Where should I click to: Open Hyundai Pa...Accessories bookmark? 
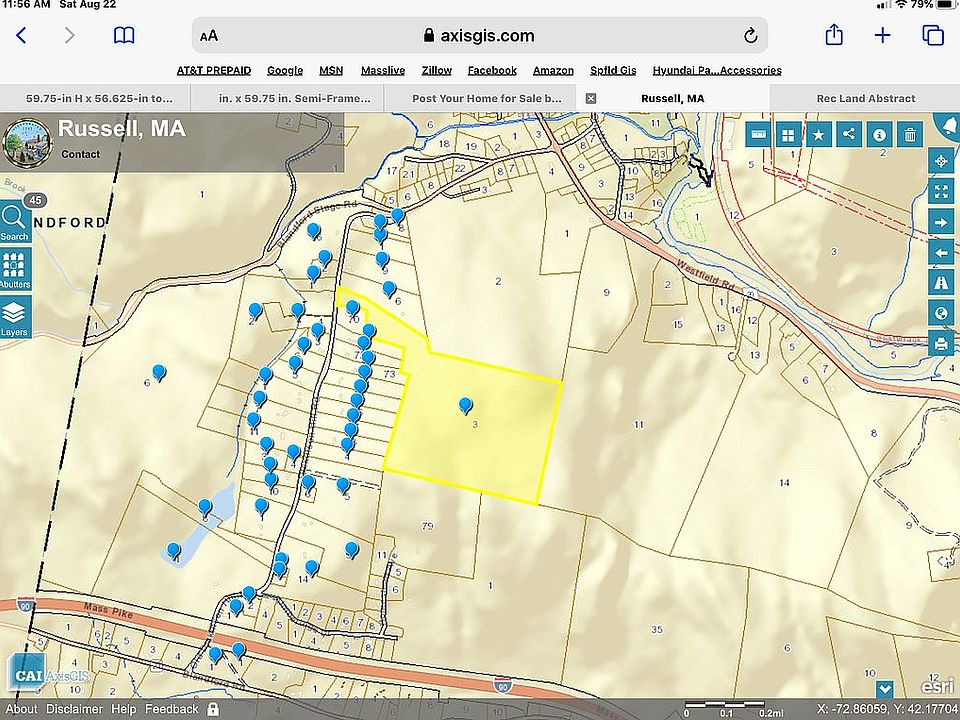[717, 70]
